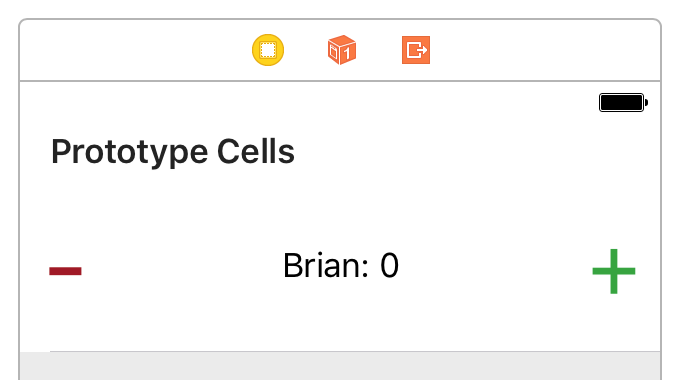
Task: Click the battery icon in status bar
Action: coord(623,102)
